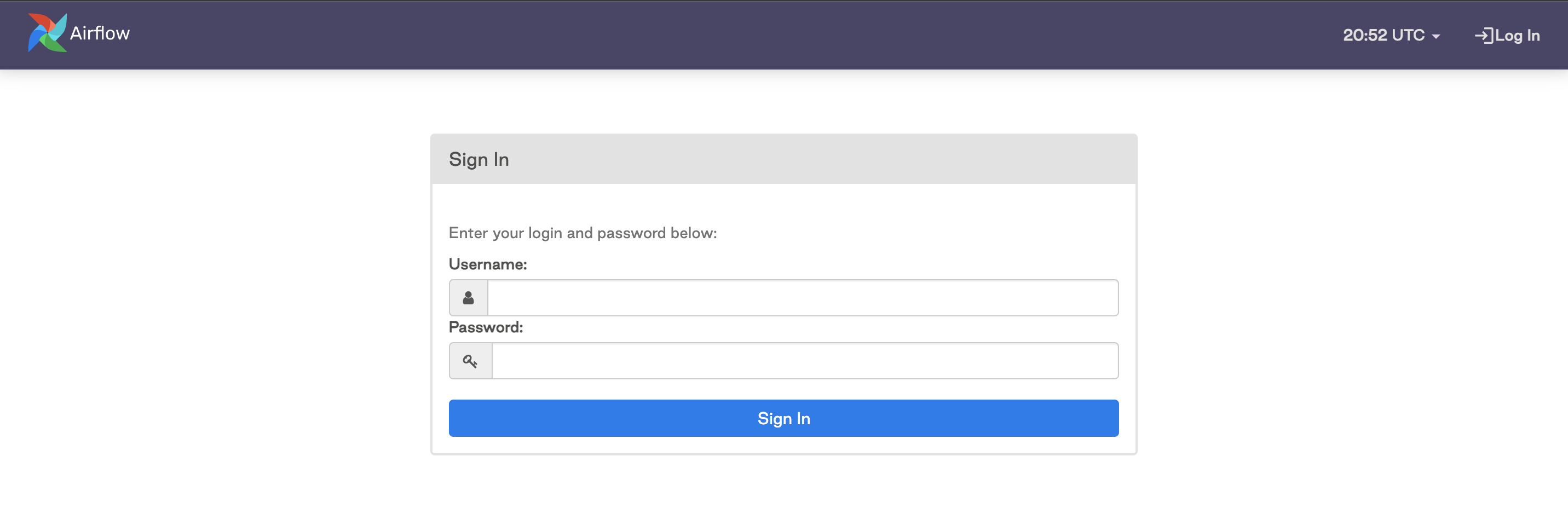Click inside the Password input box

click(804, 360)
